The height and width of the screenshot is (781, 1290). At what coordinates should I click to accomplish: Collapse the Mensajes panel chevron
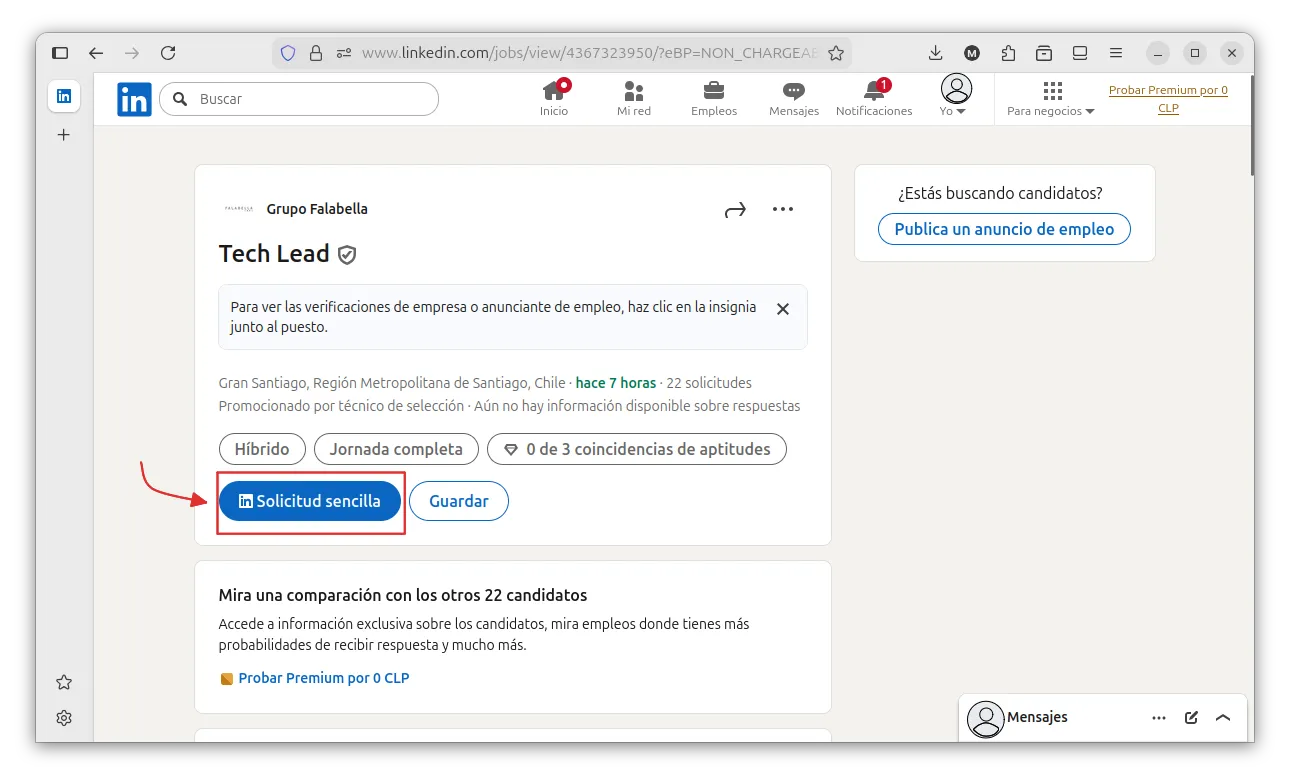[x=1222, y=717]
